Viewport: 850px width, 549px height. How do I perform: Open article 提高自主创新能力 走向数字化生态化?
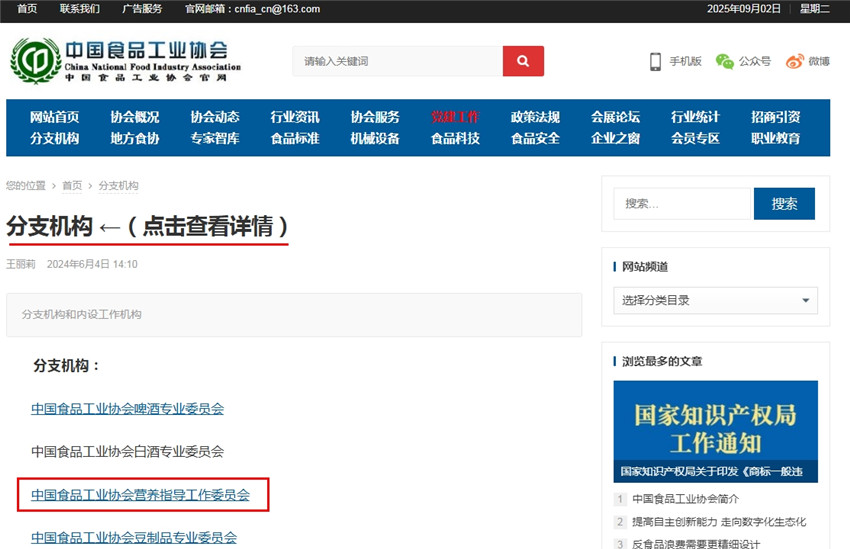coord(719,522)
